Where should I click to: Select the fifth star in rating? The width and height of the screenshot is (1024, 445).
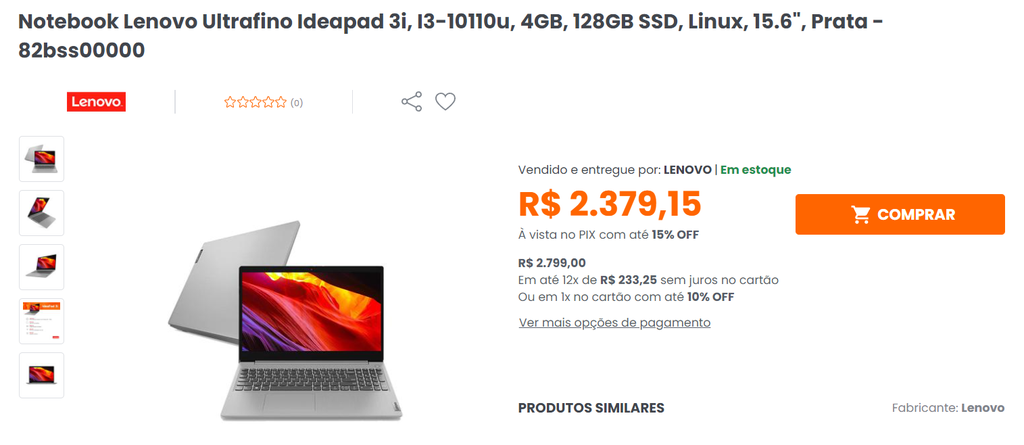point(281,102)
